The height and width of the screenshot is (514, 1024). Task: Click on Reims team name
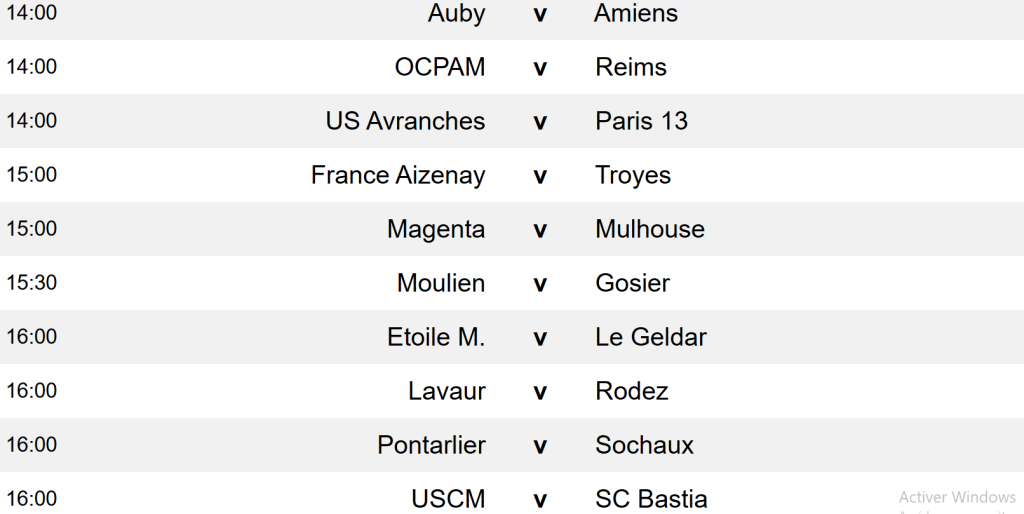click(x=631, y=68)
